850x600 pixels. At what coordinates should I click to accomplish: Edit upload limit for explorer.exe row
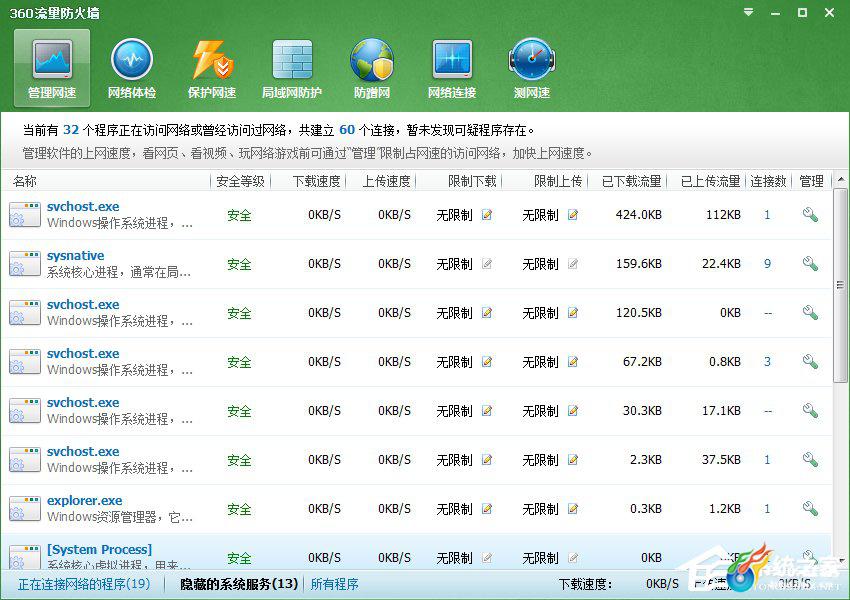(x=572, y=509)
